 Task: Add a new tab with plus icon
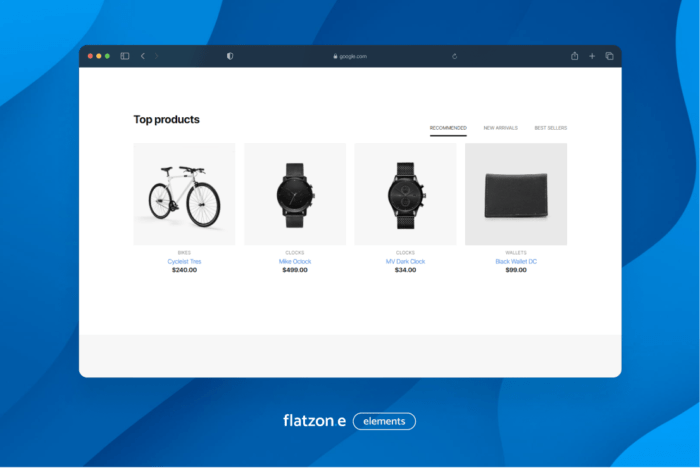[592, 56]
